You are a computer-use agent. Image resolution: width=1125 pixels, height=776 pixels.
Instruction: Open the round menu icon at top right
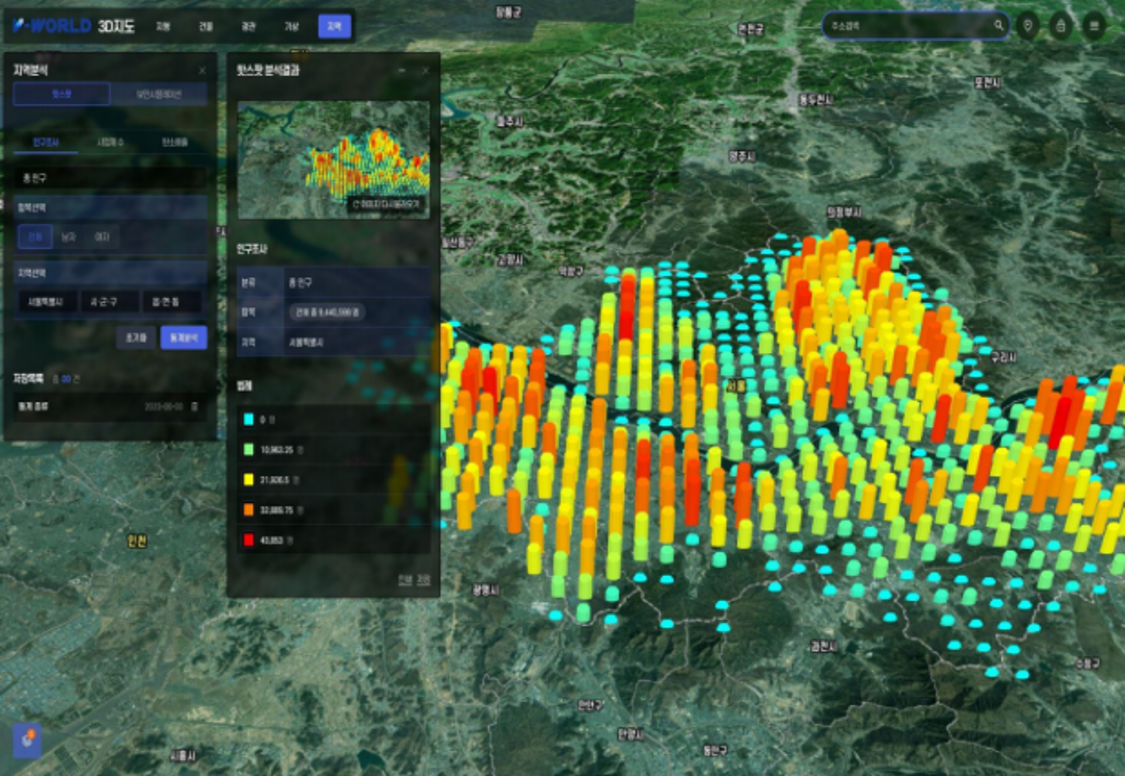(x=1094, y=26)
